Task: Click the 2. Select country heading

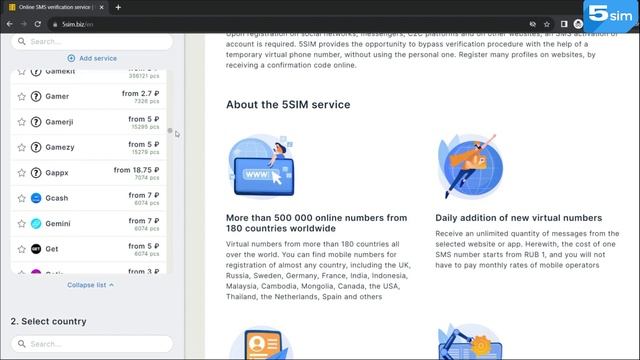Action: tap(49, 321)
